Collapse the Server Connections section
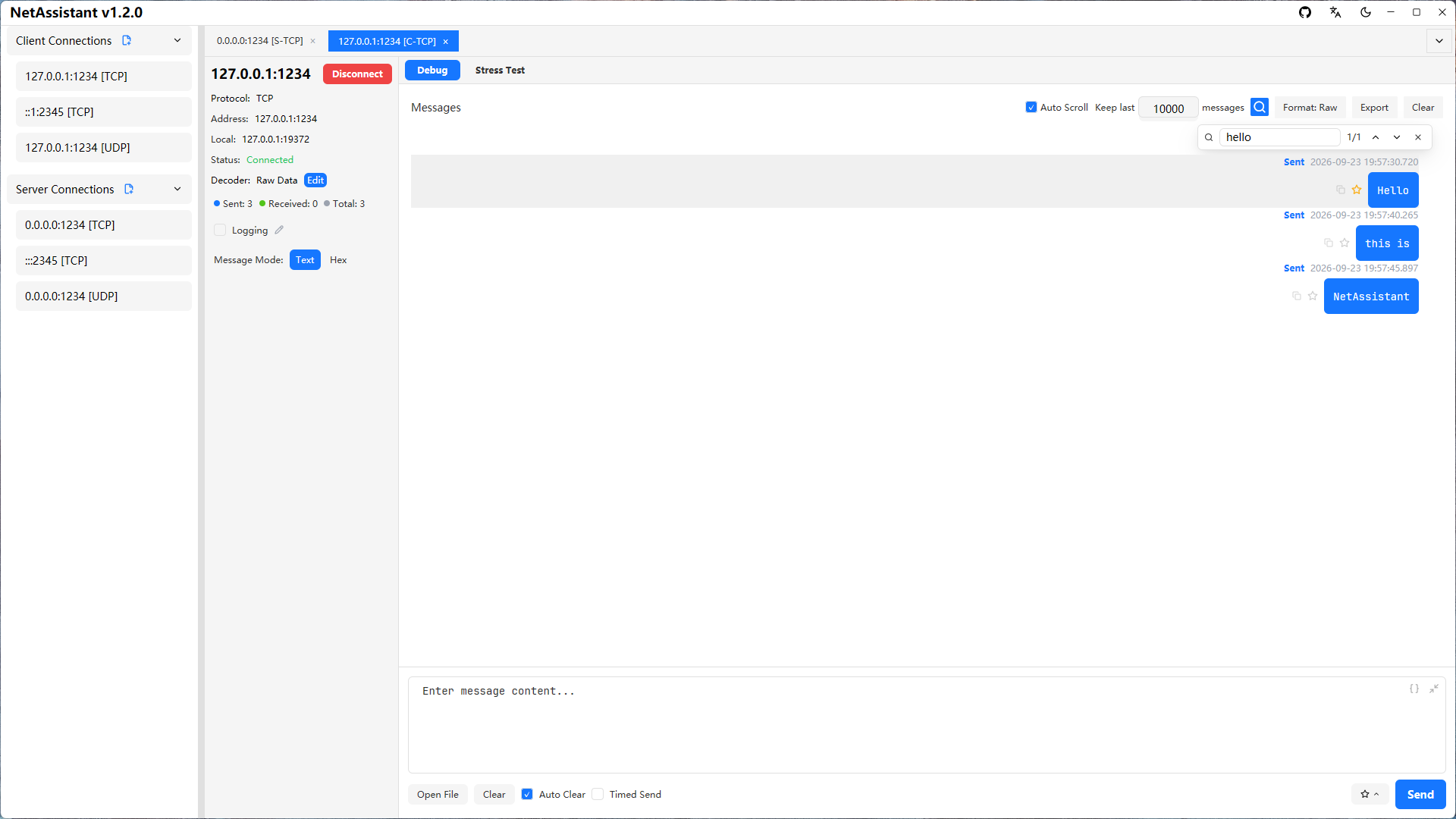 pos(177,189)
